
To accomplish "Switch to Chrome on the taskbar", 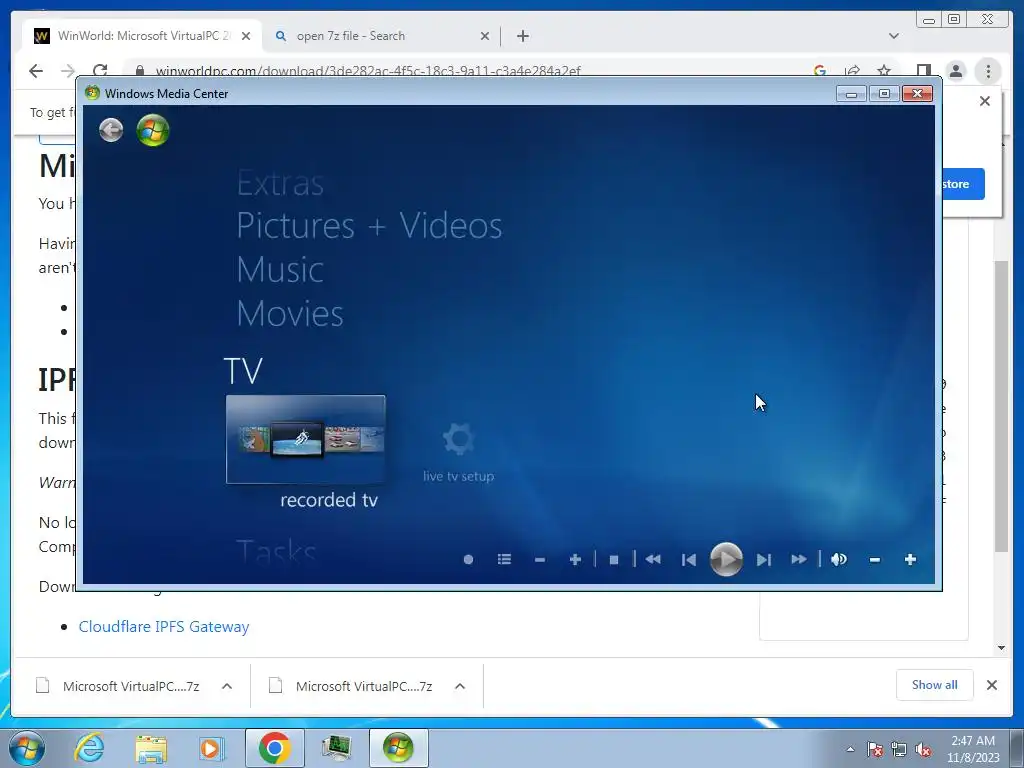I will 274,748.
